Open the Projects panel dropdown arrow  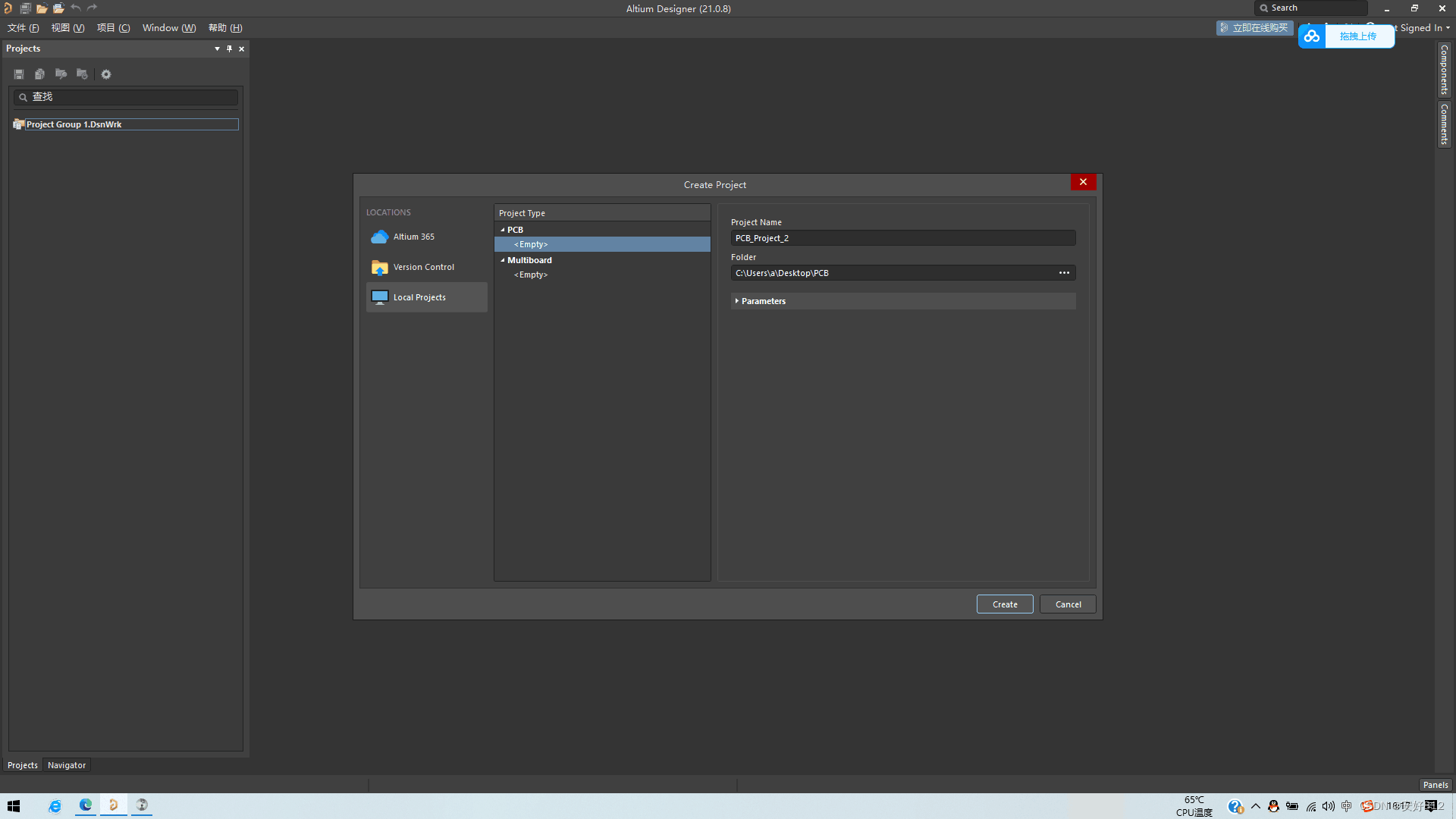coord(217,49)
